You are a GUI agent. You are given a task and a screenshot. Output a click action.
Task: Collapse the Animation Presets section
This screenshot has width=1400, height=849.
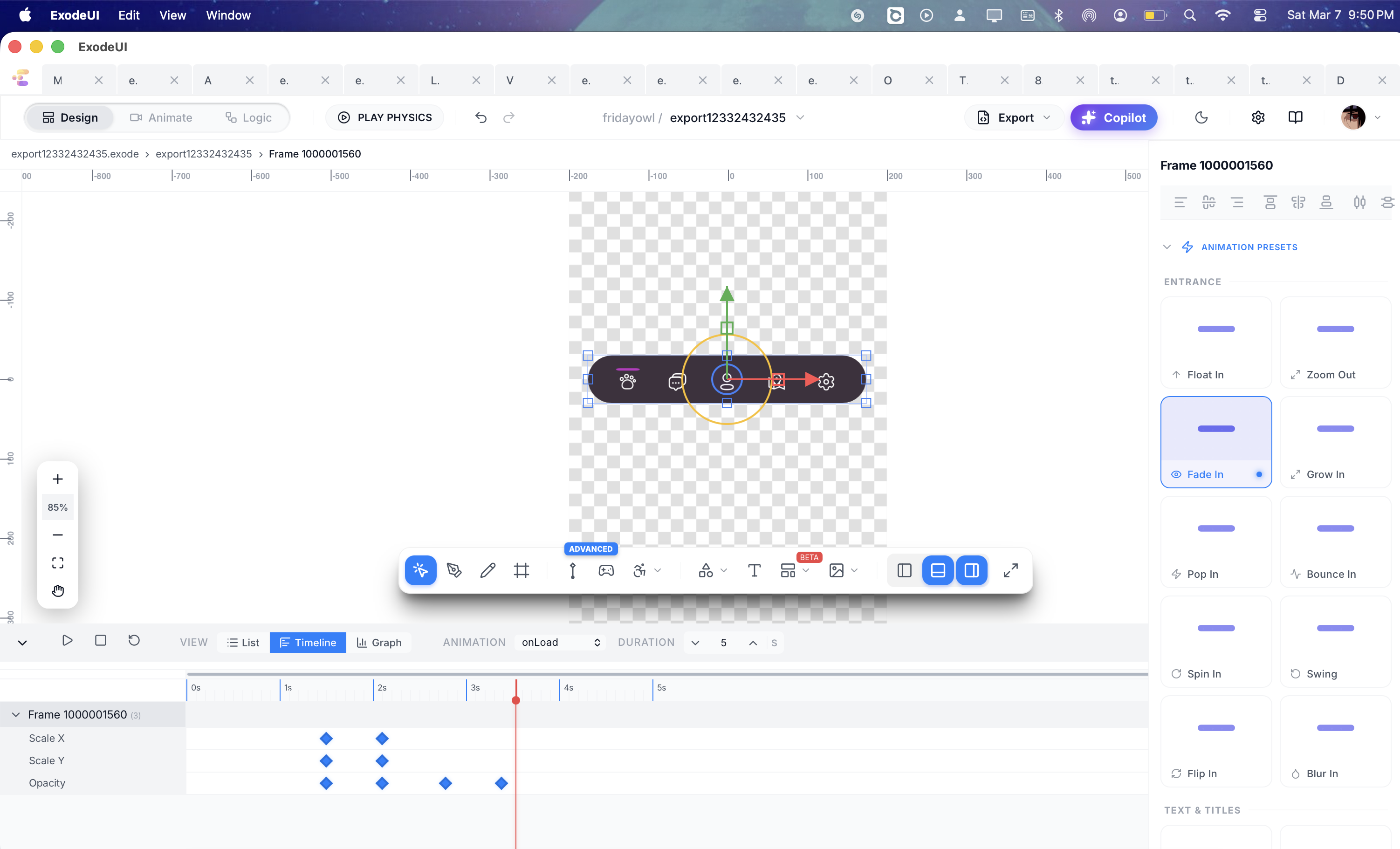pyautogui.click(x=1167, y=246)
